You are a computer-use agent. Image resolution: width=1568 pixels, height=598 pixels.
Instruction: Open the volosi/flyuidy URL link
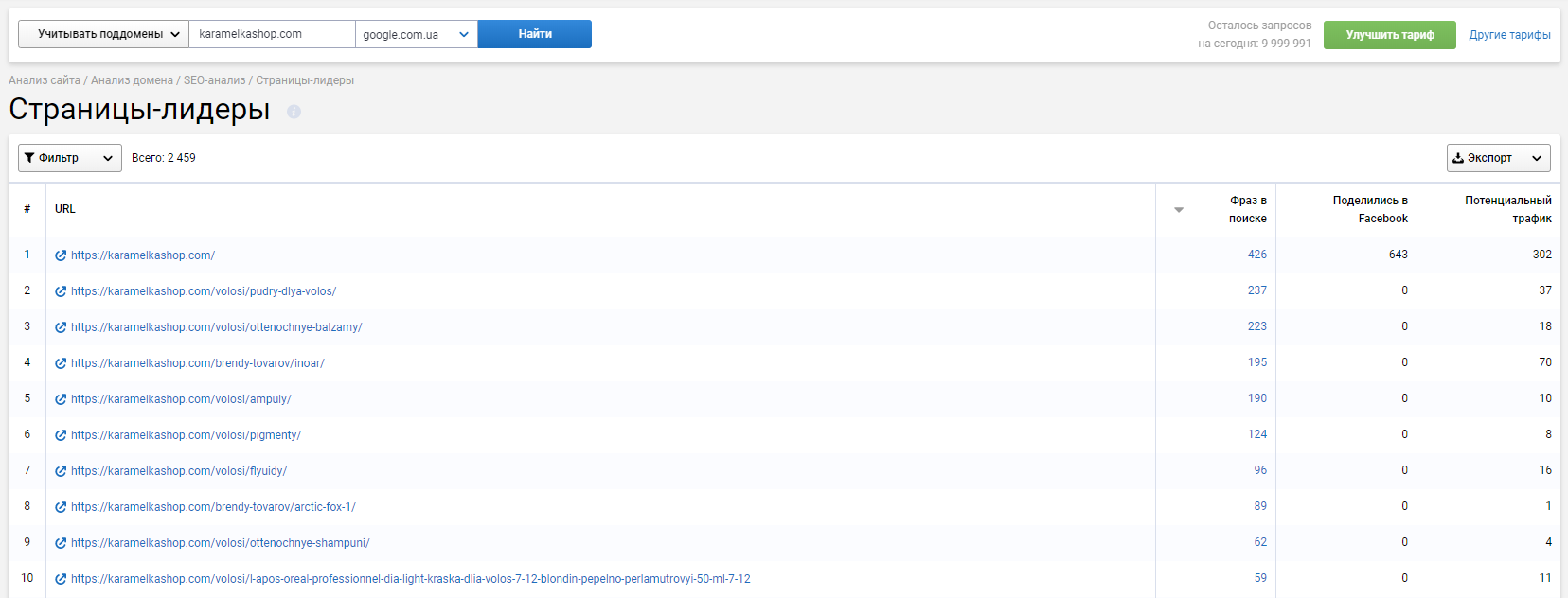click(x=179, y=471)
